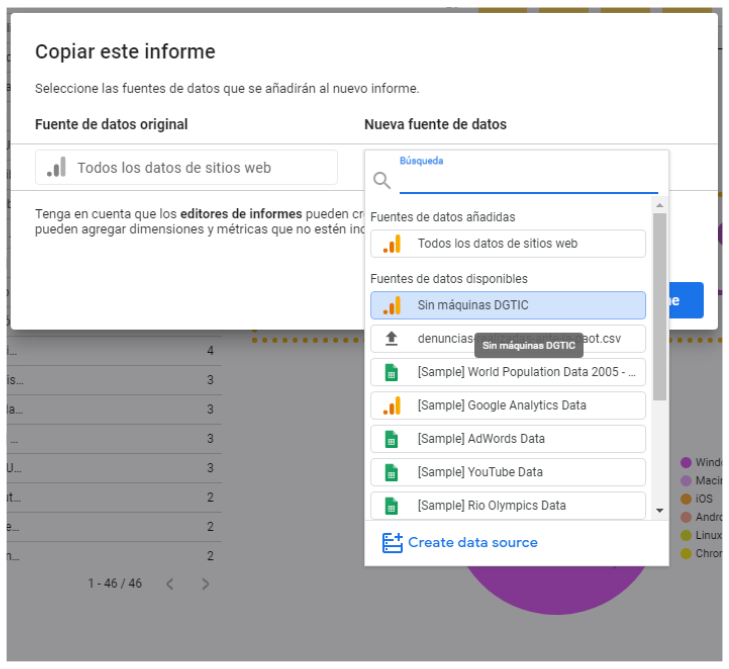The width and height of the screenshot is (729, 669).
Task: Choose Sin máquinas DGTIC data source
Action: click(x=508, y=305)
